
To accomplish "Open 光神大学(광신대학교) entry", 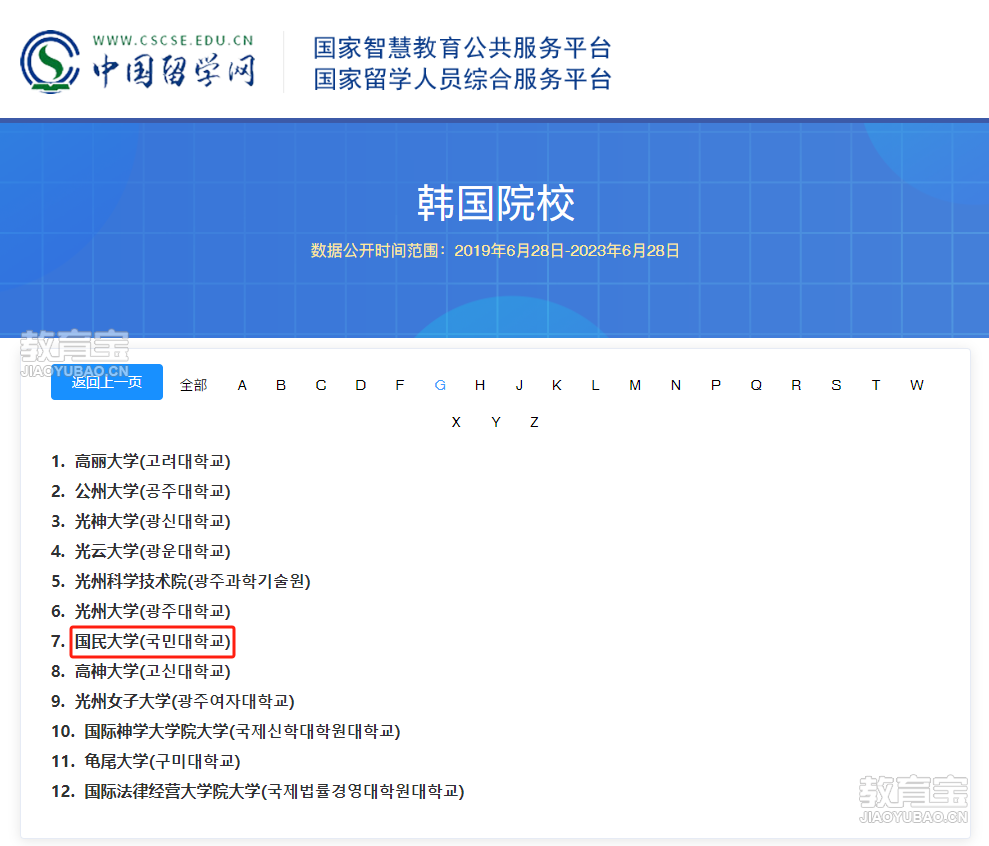I will tap(153, 521).
